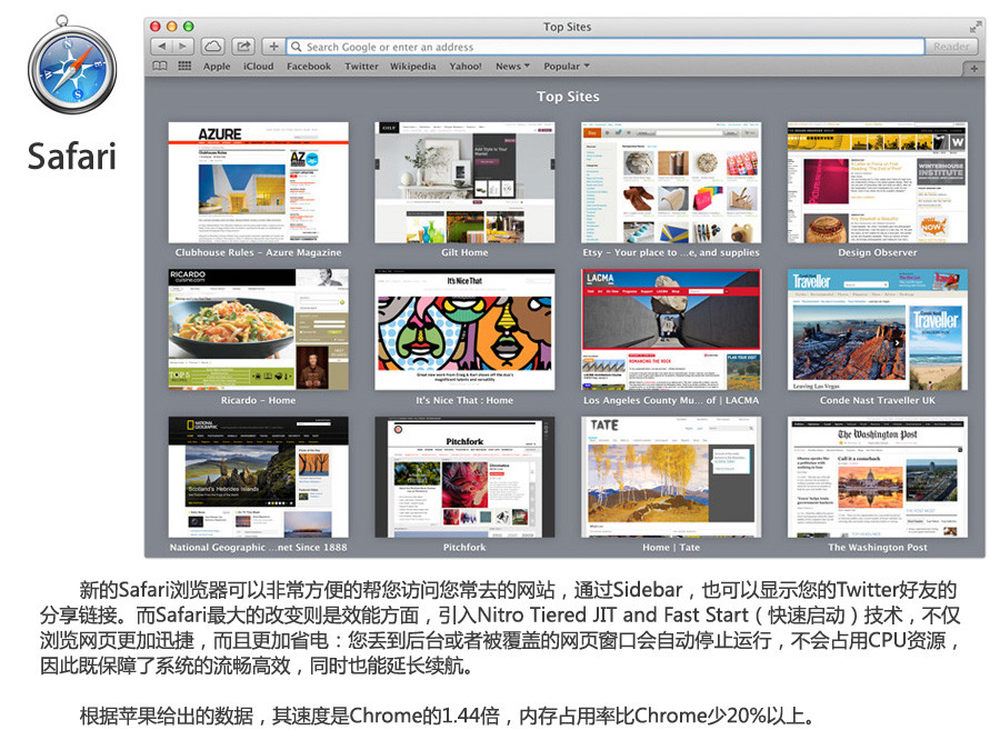Viewport: 1000px width, 750px height.
Task: Expand the Popular bookmarks dropdown
Action: coord(566,66)
